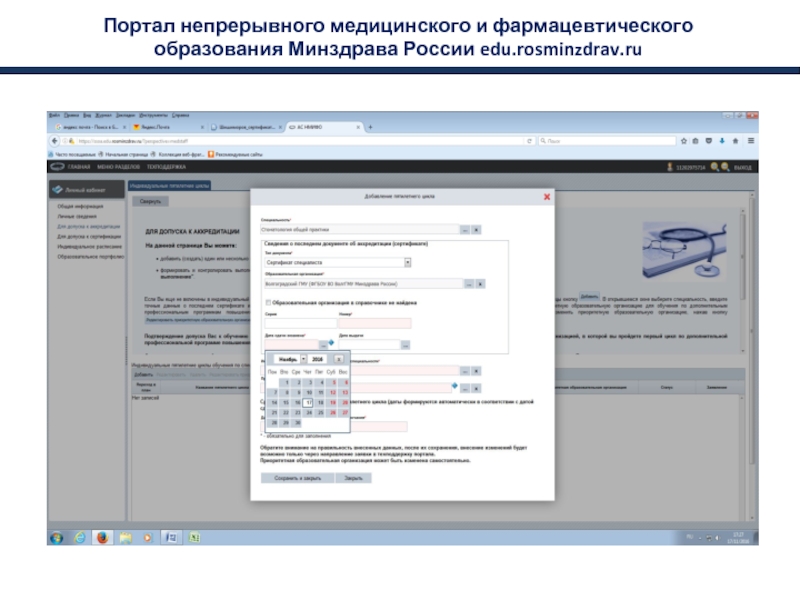Click the browser back arrow button
This screenshot has height=600, width=800.
55,141
